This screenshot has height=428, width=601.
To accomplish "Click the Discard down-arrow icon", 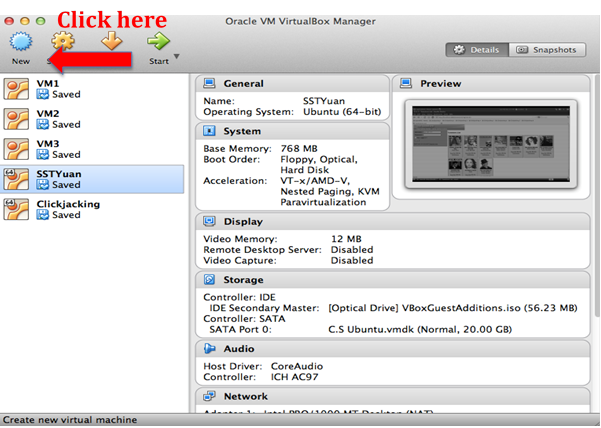I will coord(112,41).
